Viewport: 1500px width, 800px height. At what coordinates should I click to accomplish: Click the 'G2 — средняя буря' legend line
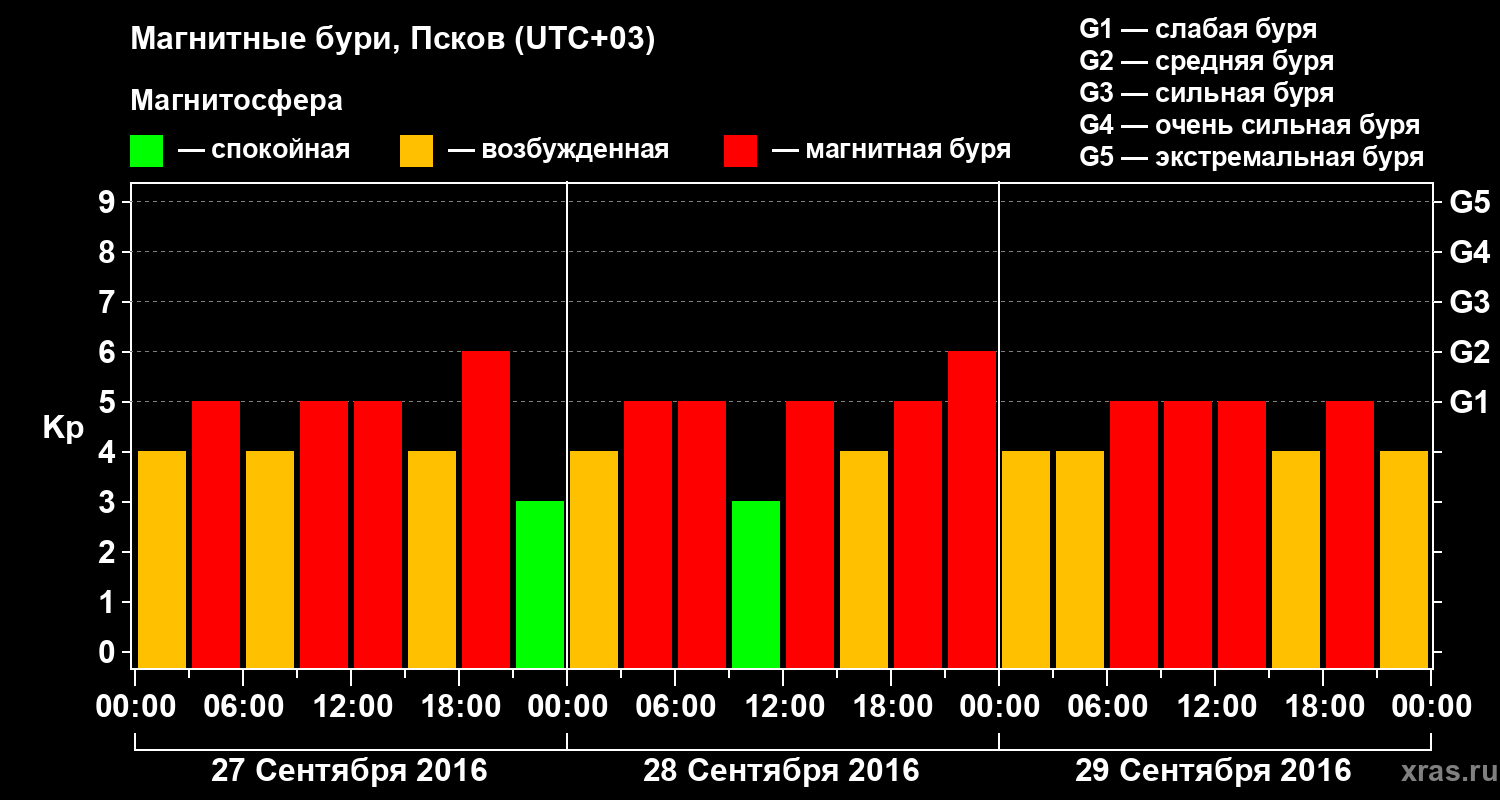point(1206,61)
